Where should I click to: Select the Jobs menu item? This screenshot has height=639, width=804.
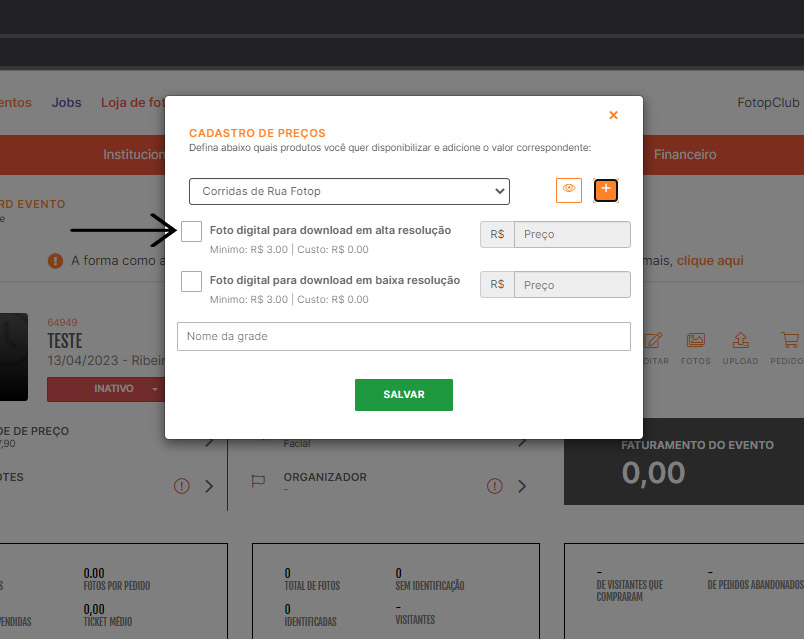click(66, 102)
